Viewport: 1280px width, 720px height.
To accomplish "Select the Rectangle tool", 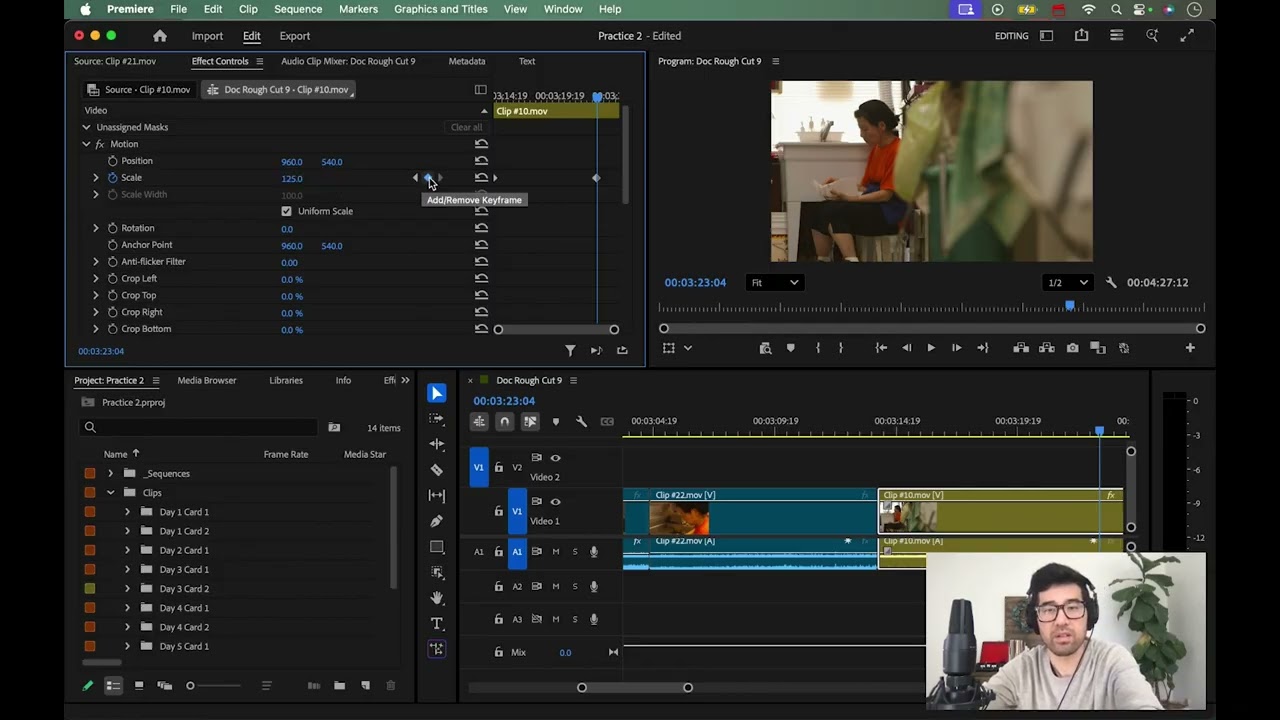I will click(436, 547).
